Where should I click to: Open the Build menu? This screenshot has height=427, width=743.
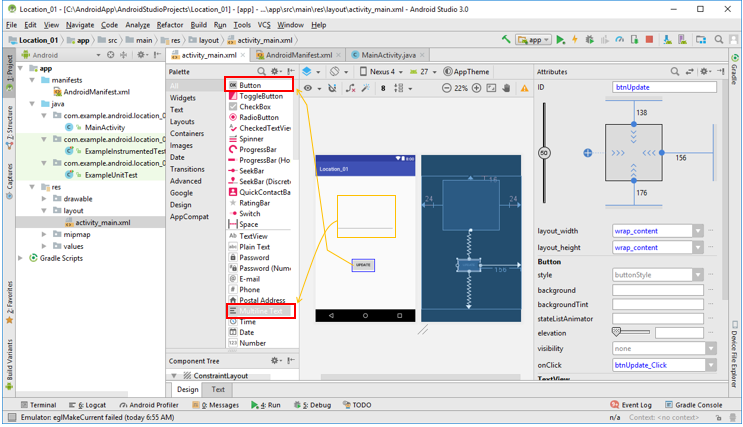(x=199, y=25)
